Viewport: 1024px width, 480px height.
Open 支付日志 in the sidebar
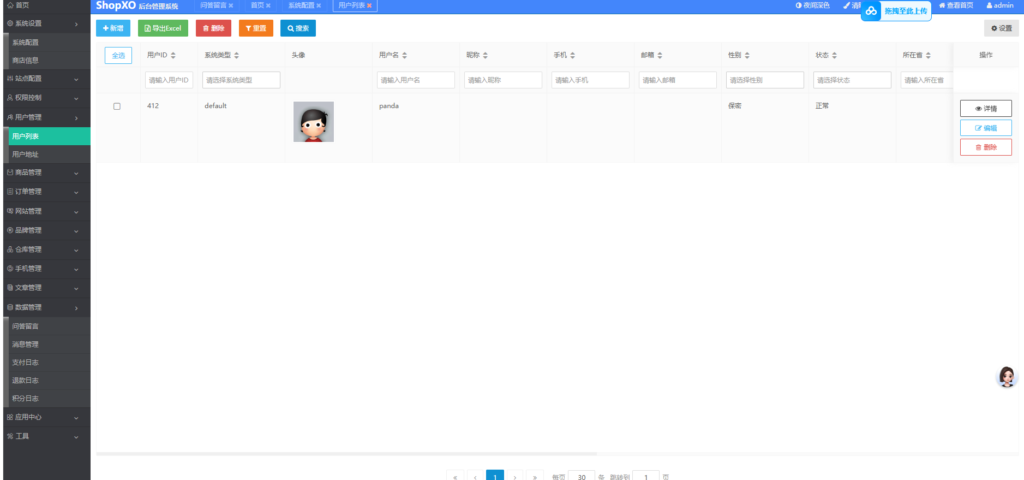tap(50, 362)
